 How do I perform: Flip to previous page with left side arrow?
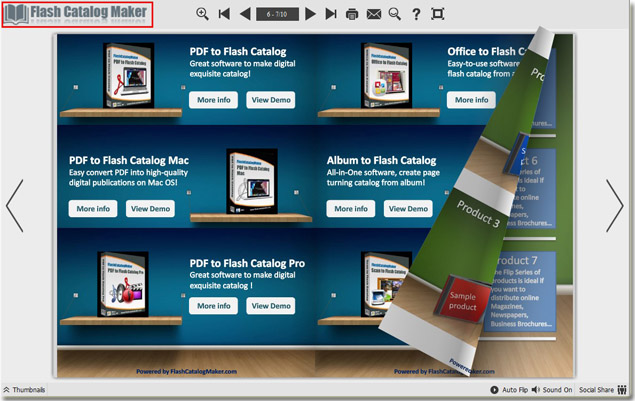click(15, 206)
